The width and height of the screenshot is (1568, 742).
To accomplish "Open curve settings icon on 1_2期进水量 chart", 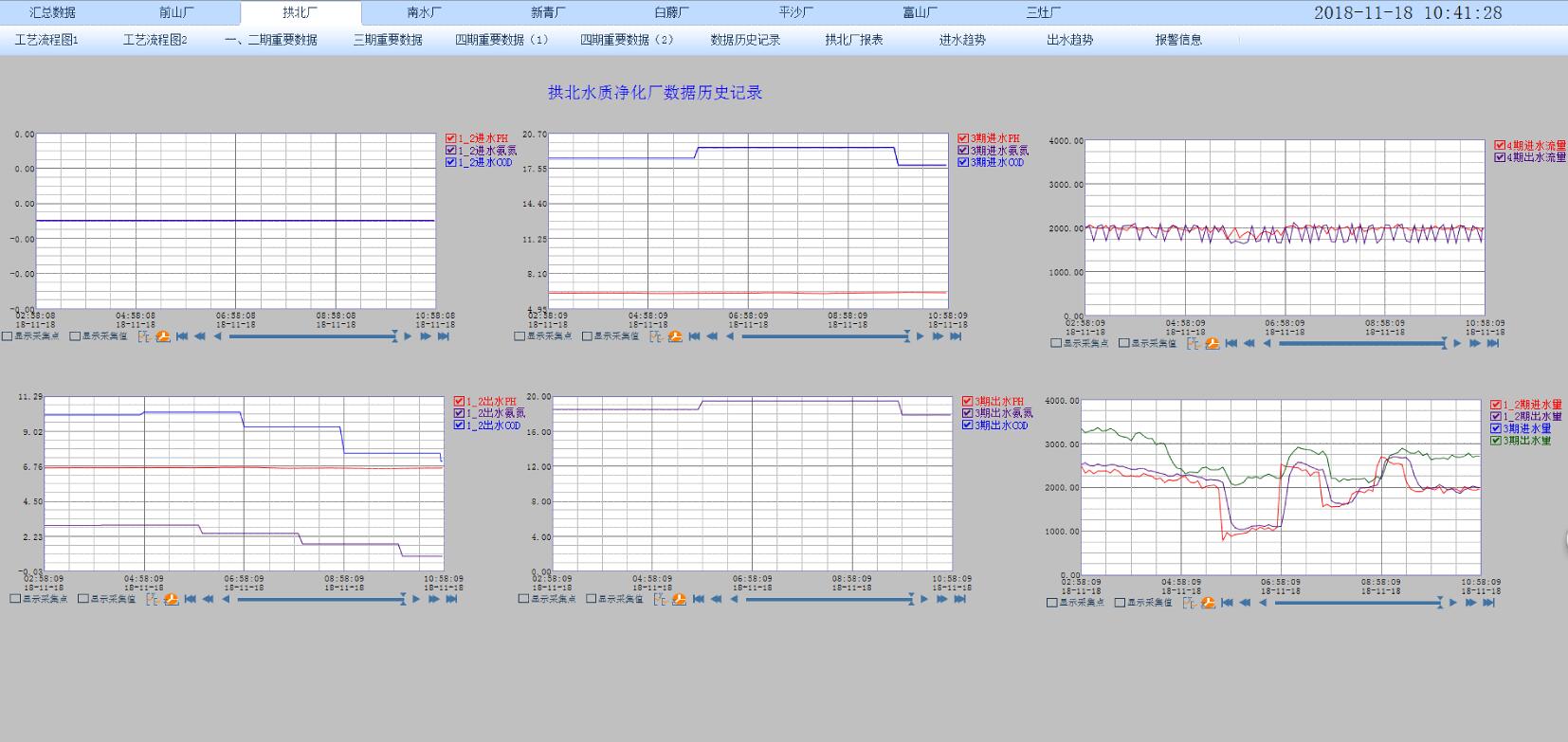I will coord(1189,603).
